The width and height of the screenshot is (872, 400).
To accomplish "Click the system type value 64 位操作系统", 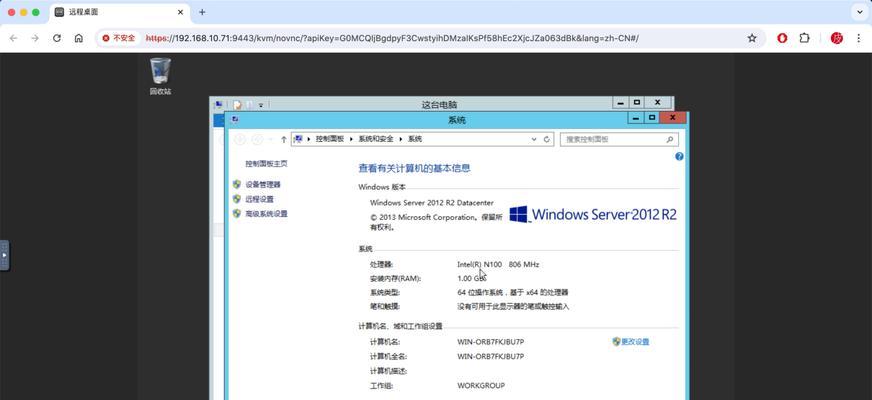I will coord(513,292).
